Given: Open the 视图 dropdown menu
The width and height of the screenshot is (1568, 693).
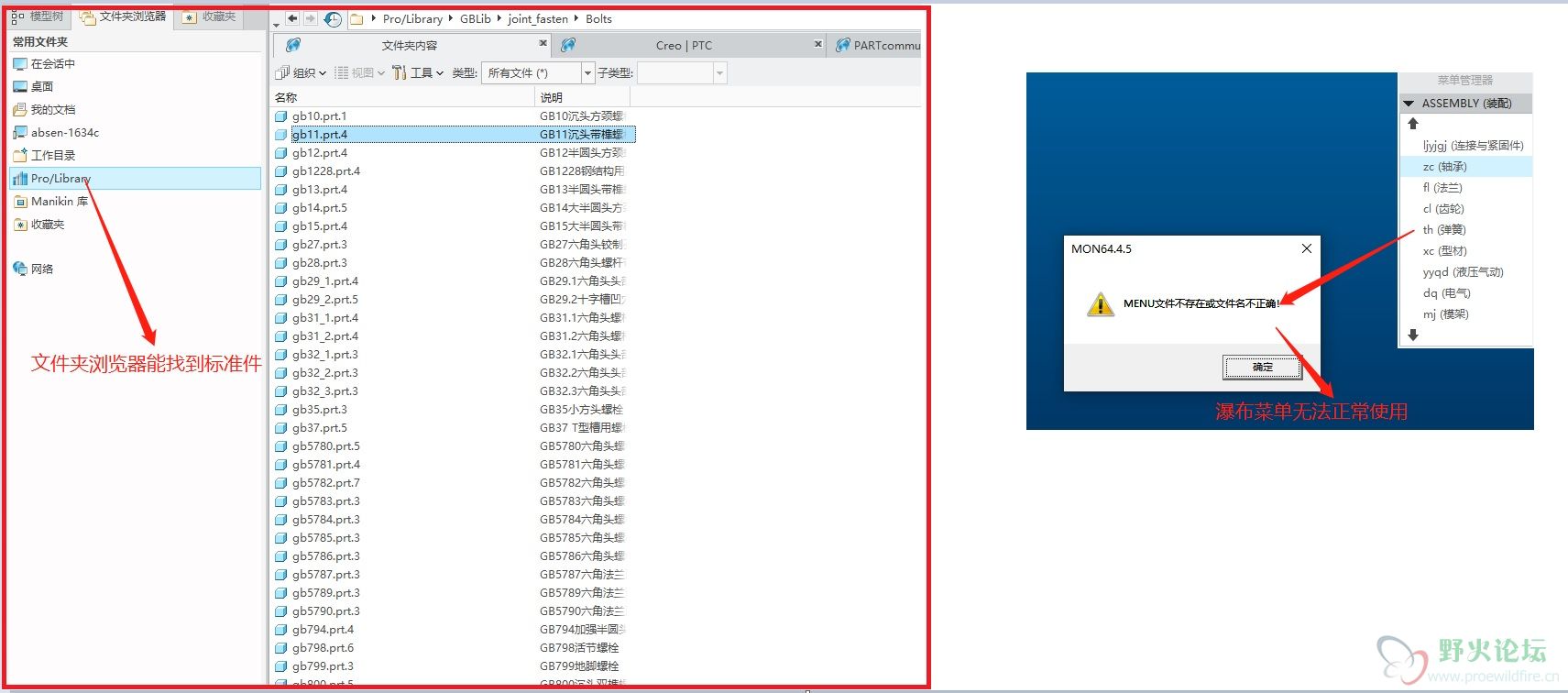Looking at the screenshot, I should (359, 72).
